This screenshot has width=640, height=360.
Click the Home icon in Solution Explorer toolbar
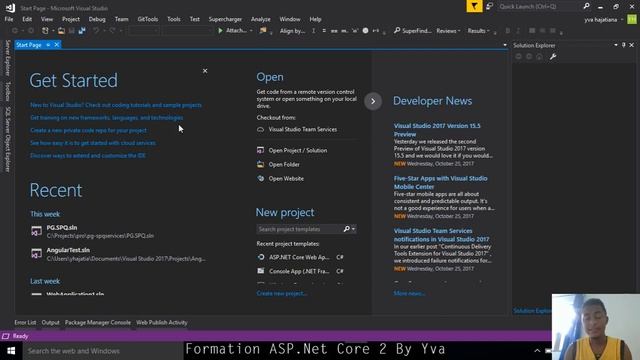coord(540,57)
